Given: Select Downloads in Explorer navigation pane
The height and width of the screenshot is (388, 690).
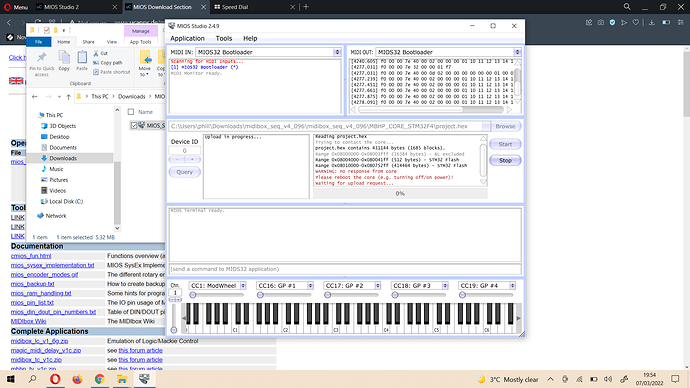Looking at the screenshot, I should 62,158.
